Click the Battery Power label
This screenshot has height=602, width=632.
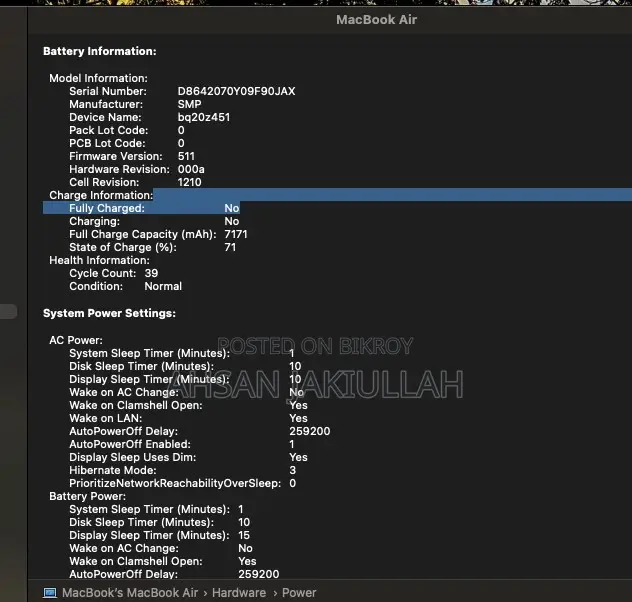coord(87,496)
